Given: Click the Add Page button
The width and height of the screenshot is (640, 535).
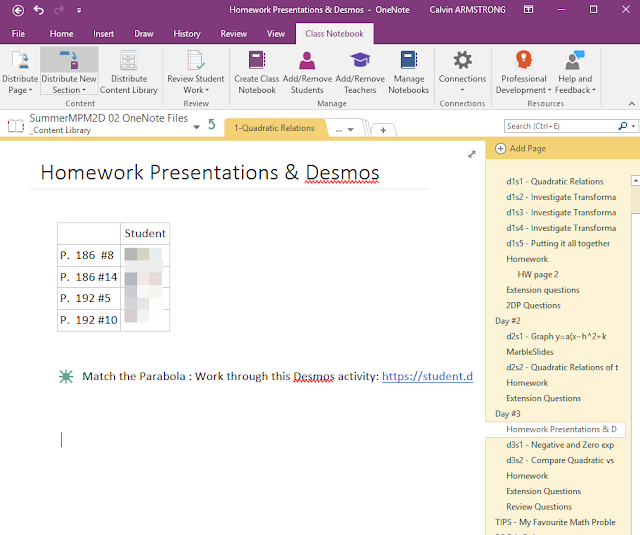Looking at the screenshot, I should (521, 149).
